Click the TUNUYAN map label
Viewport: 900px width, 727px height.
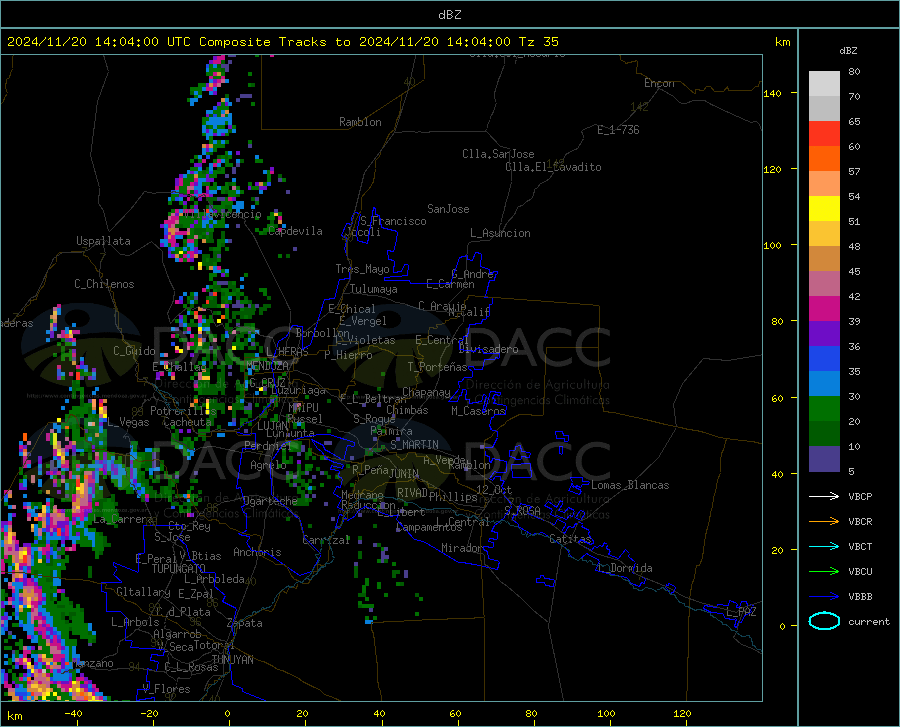point(232,660)
